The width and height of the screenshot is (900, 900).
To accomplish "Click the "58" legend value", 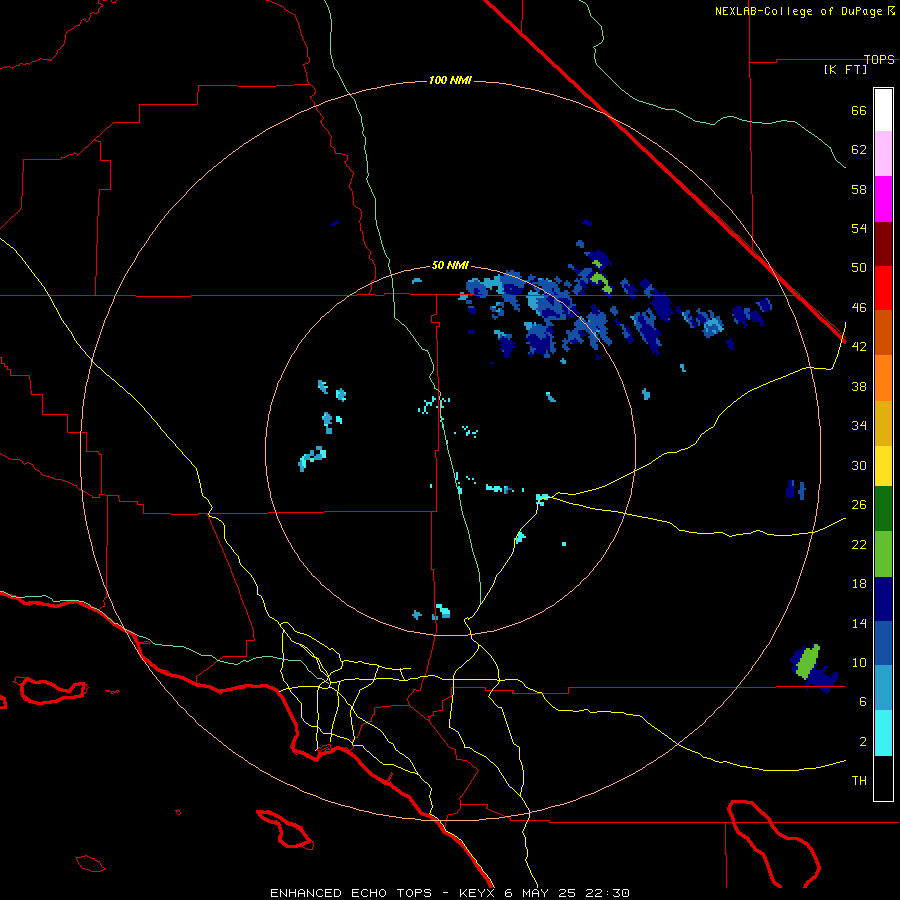I will click(859, 189).
